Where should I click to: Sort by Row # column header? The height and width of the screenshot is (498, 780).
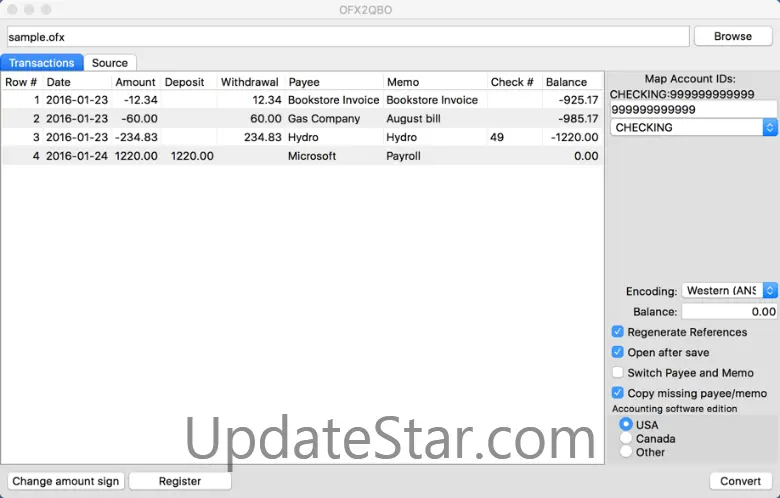(x=21, y=82)
